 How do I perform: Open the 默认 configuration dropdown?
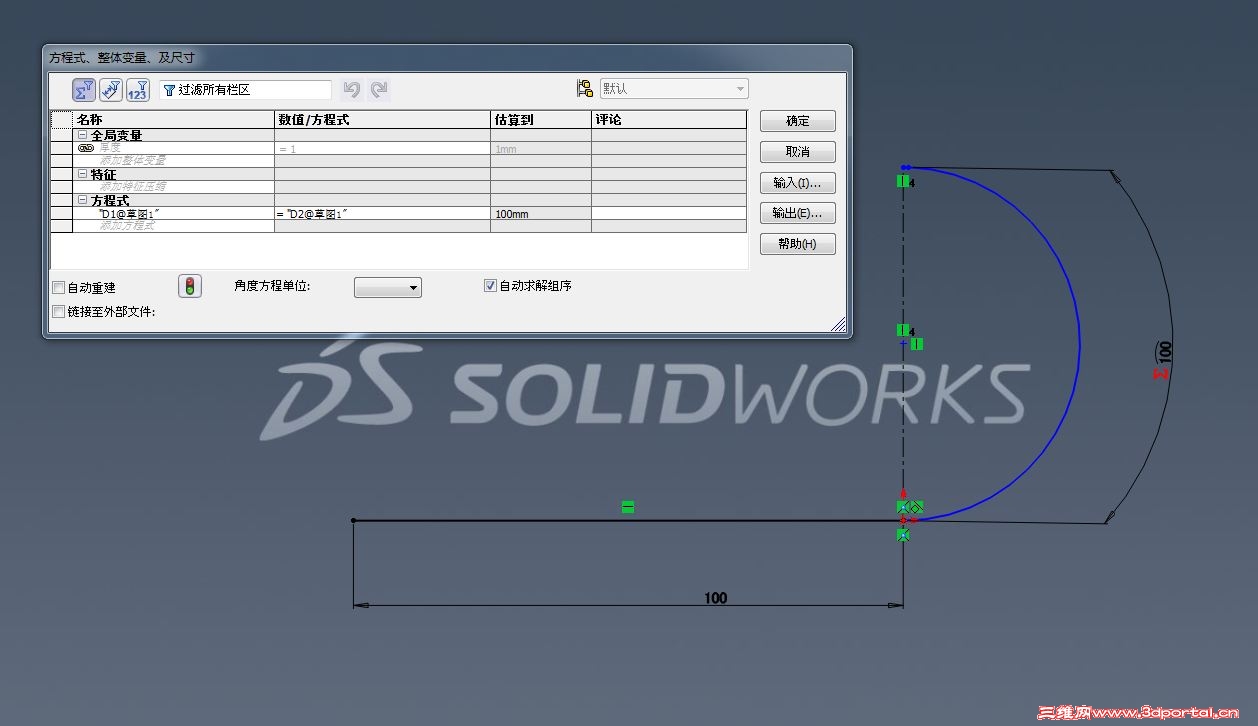point(673,89)
